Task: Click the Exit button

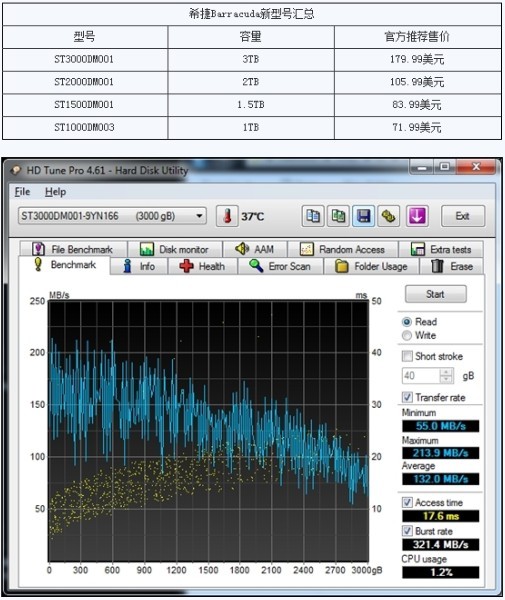Action: [x=463, y=216]
